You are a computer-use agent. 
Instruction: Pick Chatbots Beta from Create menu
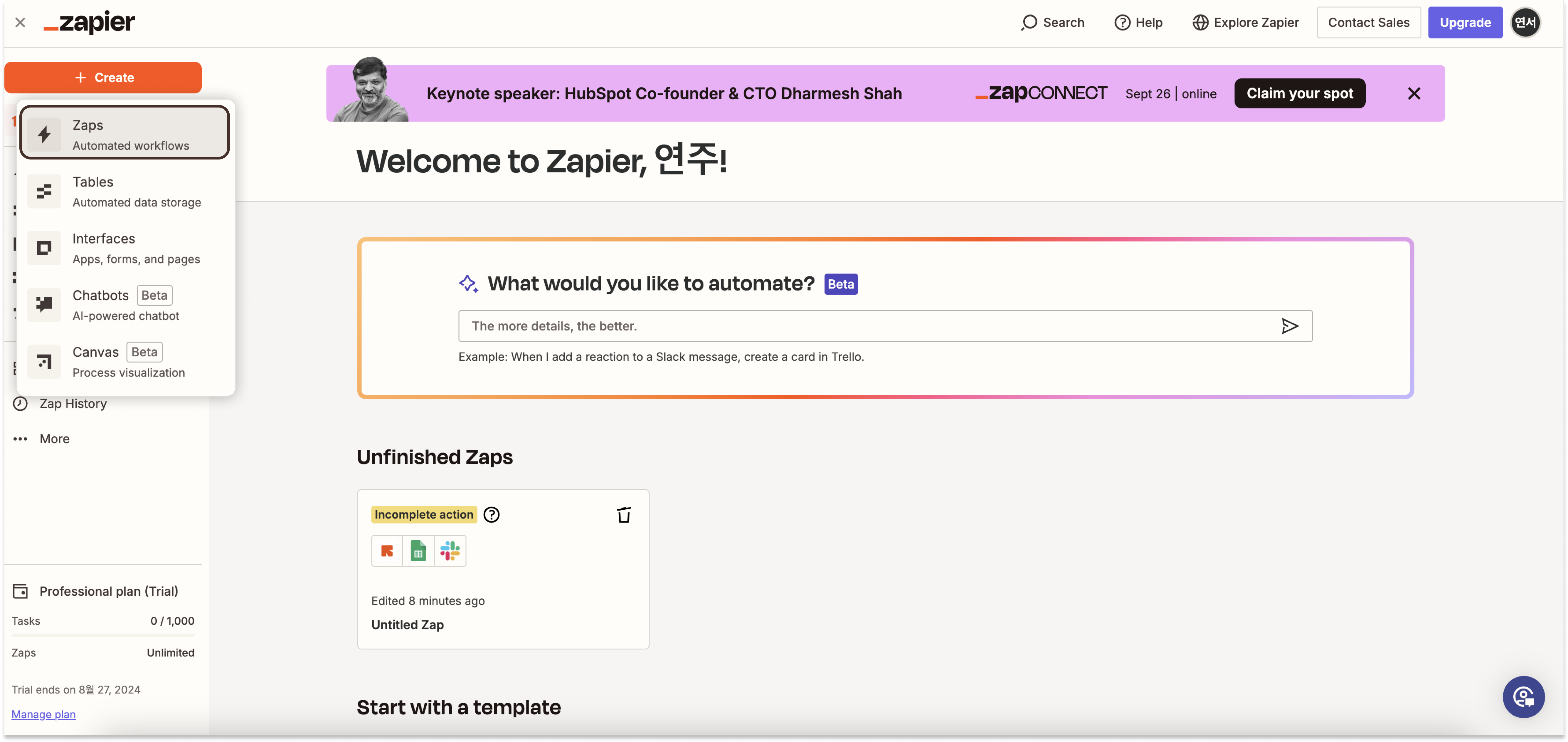(125, 304)
